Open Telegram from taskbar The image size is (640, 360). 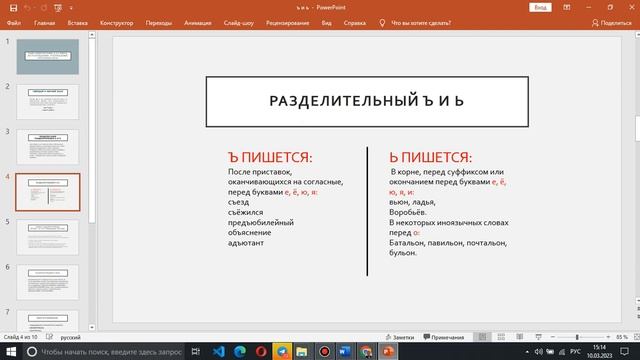[282, 351]
